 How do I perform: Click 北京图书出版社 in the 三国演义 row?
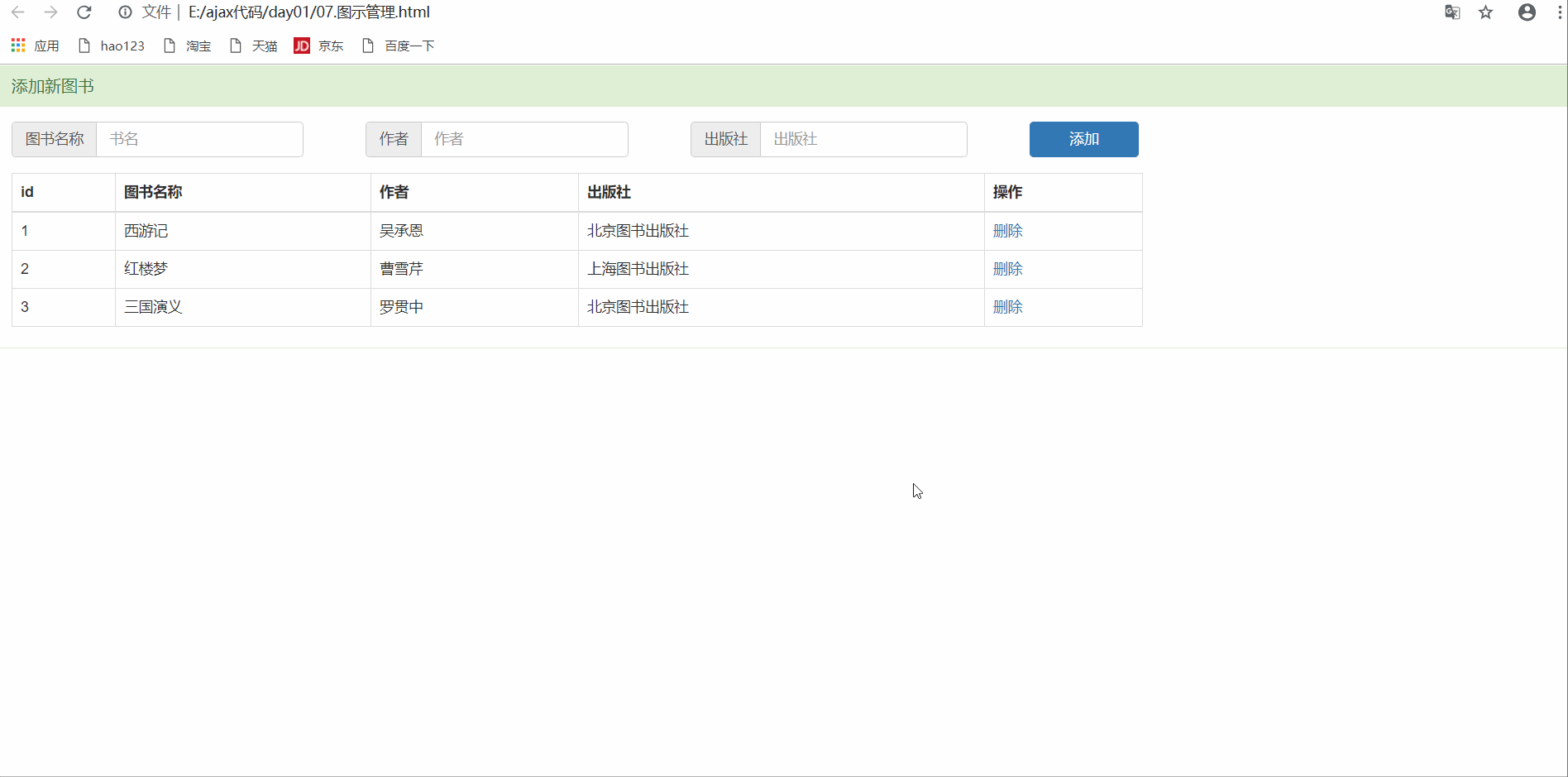(638, 307)
